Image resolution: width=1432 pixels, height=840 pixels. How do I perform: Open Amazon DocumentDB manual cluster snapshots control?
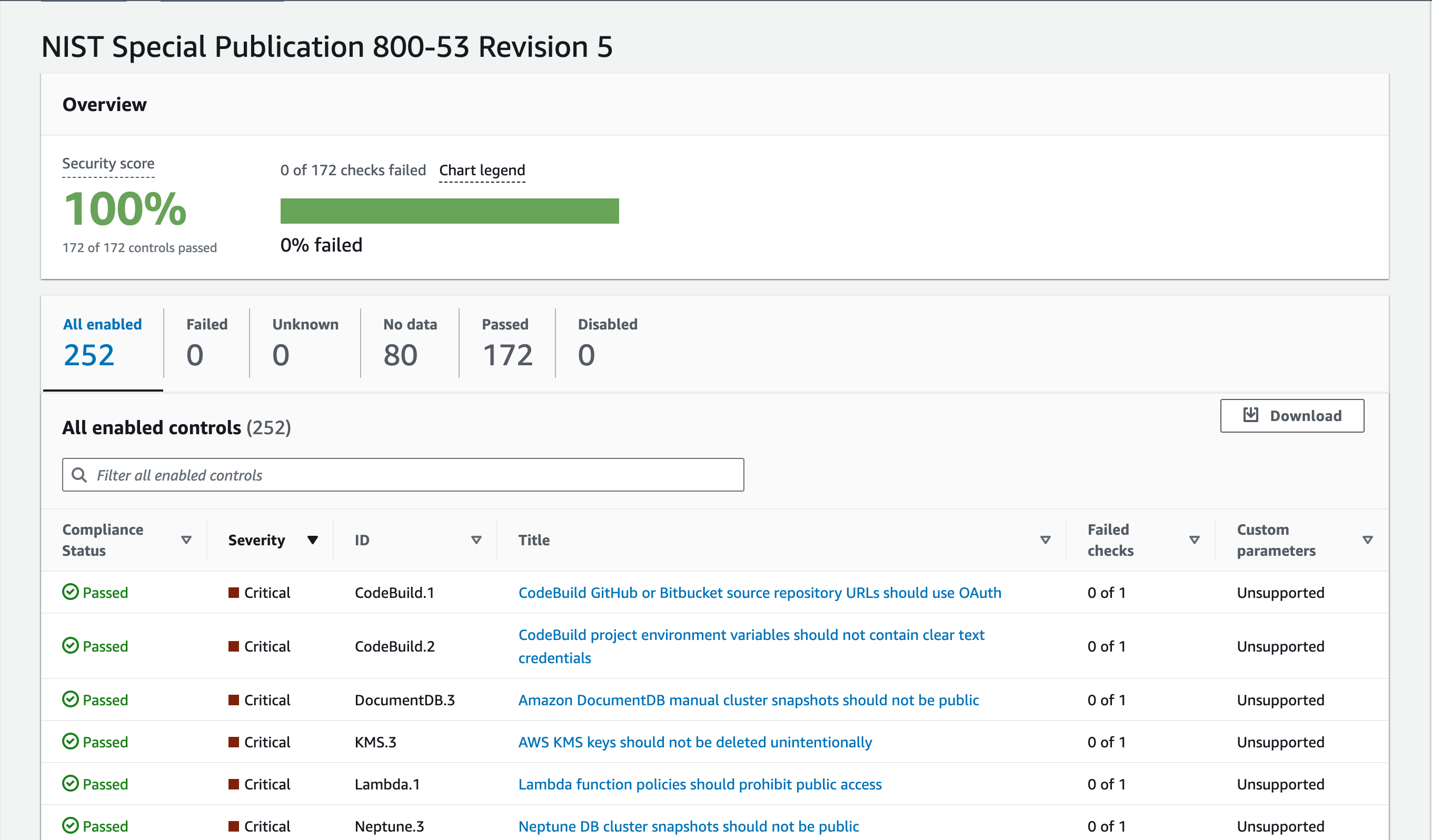[749, 699]
